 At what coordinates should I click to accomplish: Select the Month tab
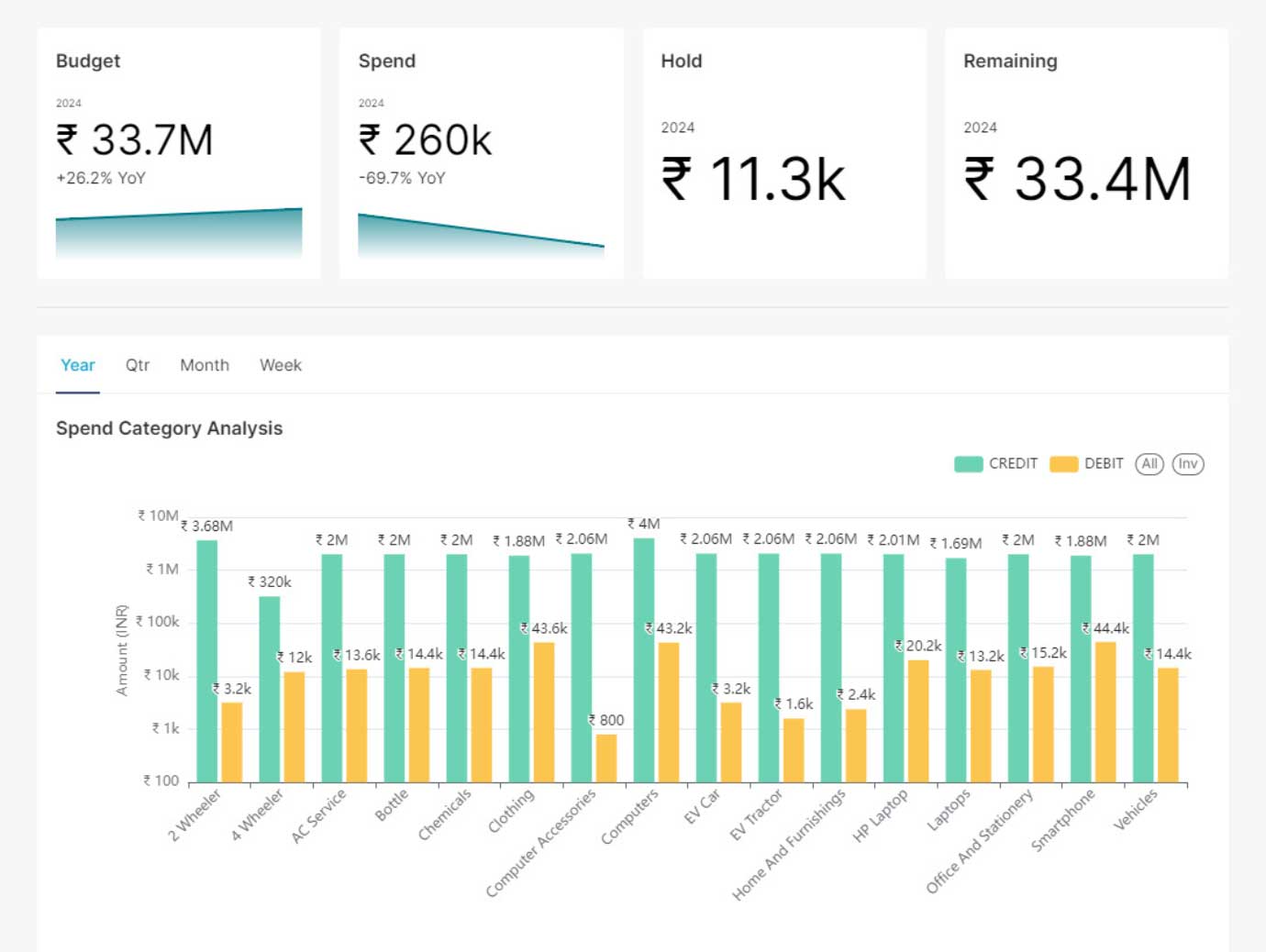[204, 365]
